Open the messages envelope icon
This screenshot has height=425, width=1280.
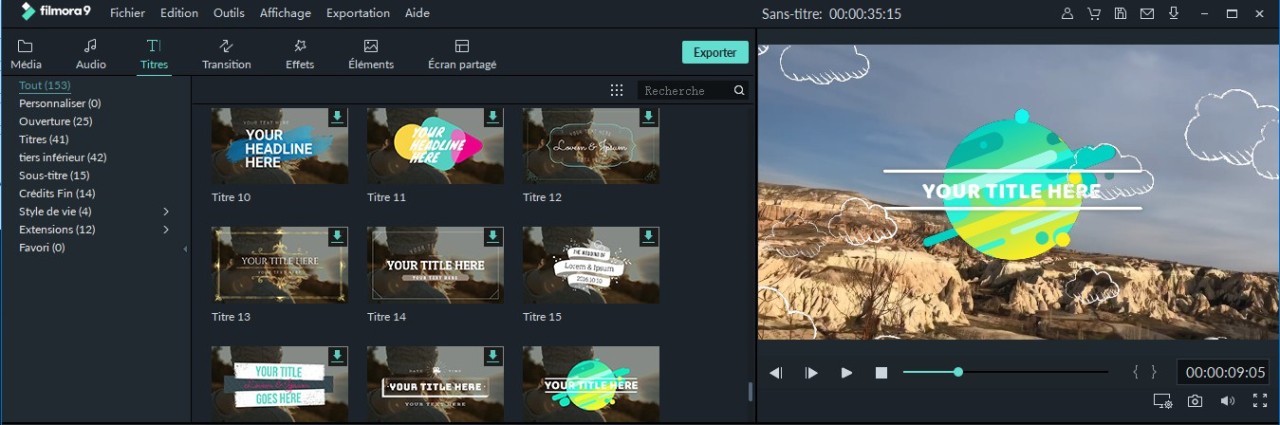[1147, 13]
